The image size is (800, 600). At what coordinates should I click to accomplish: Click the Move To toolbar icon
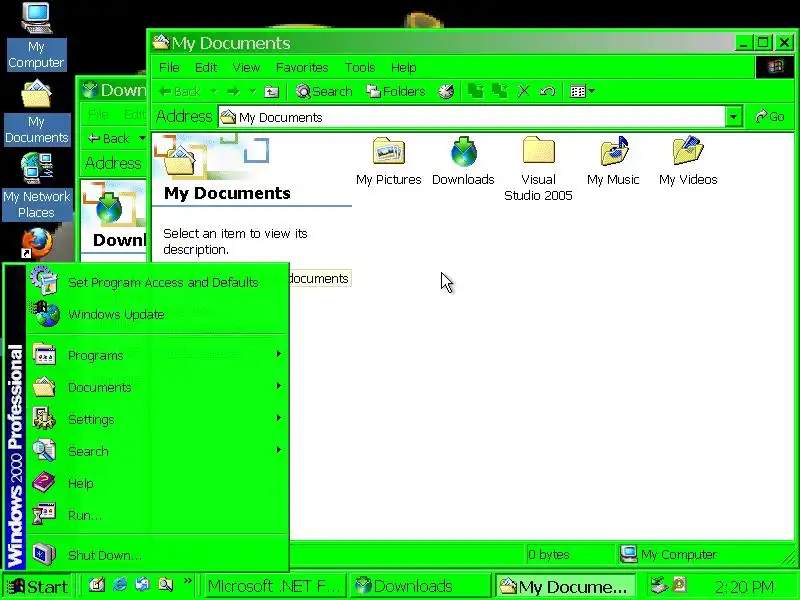pos(476,91)
